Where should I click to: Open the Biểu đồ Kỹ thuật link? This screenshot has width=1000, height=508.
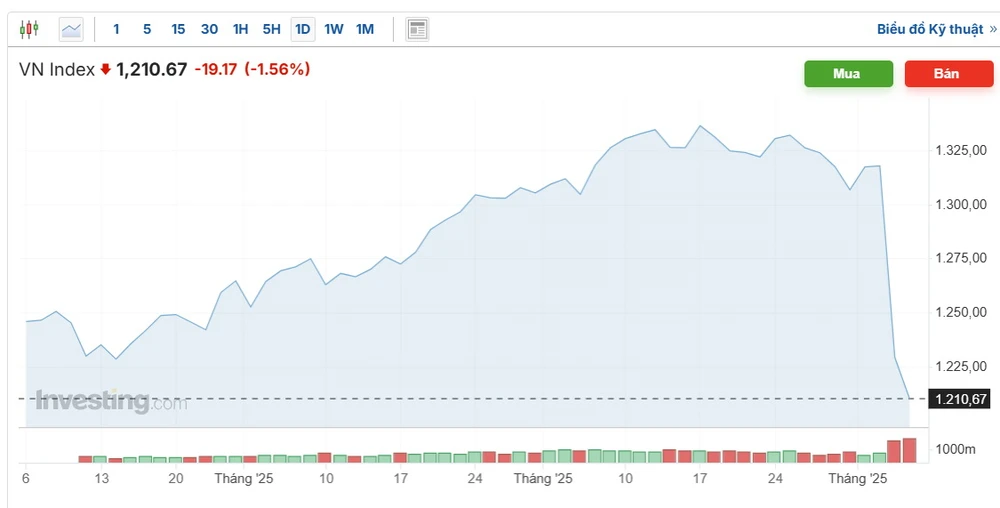click(936, 29)
